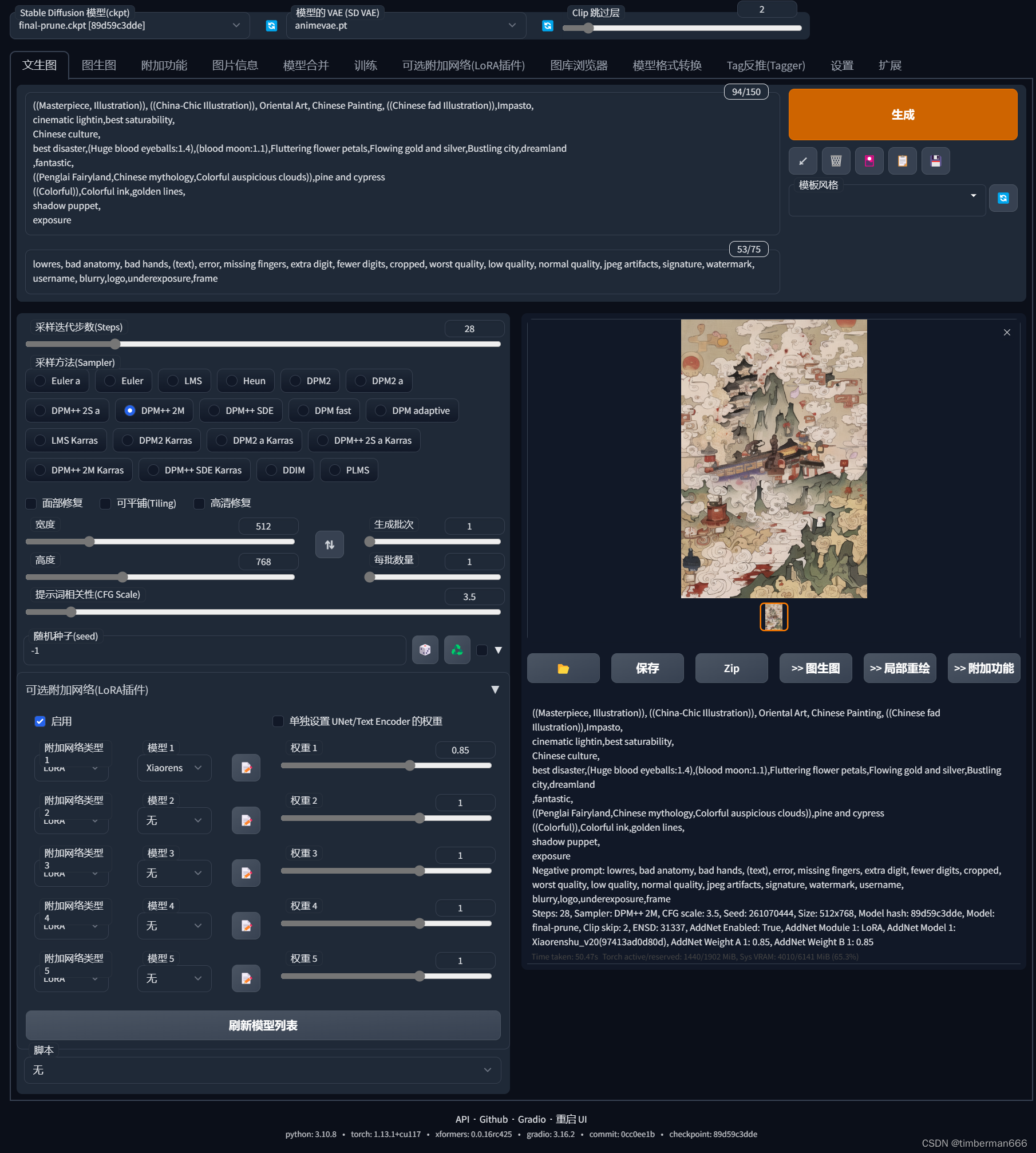Open the Stable Diffusion 模型 checkpoint dropdown
This screenshot has width=1036, height=1153.
pos(130,26)
